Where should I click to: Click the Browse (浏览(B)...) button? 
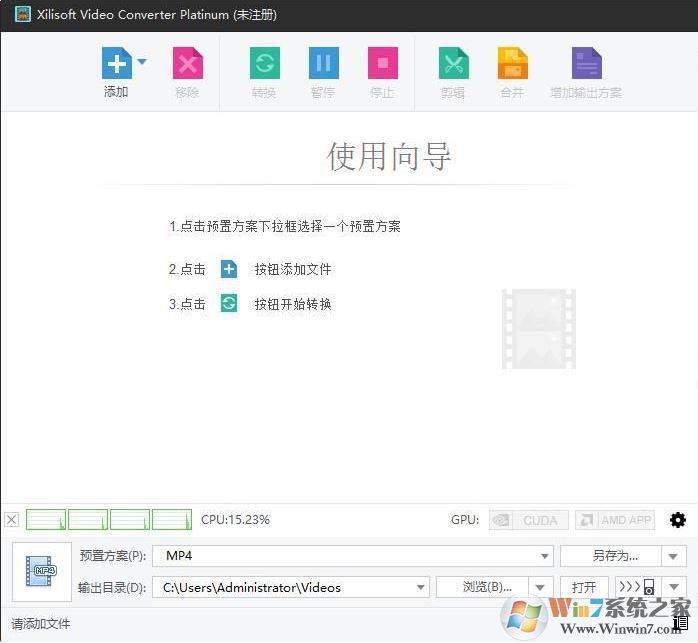[x=487, y=587]
